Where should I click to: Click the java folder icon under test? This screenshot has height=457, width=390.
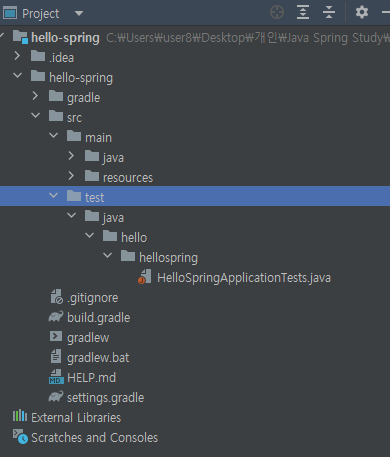point(92,216)
